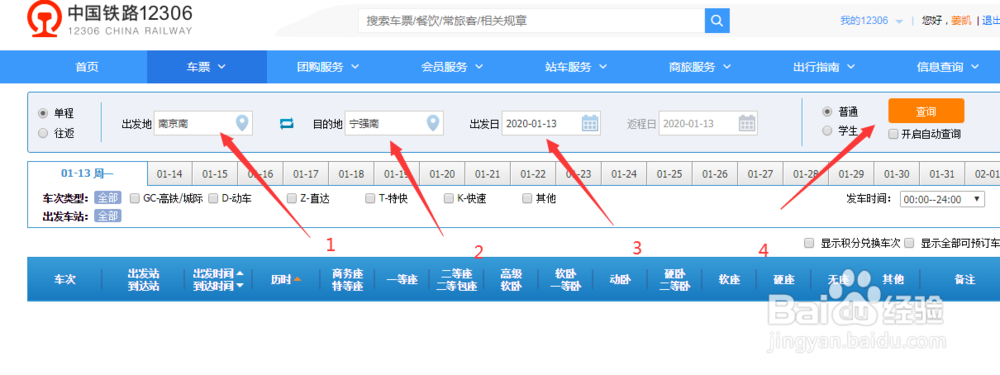Click the 姜凯 username link
This screenshot has height=375, width=1000.
click(960, 20)
